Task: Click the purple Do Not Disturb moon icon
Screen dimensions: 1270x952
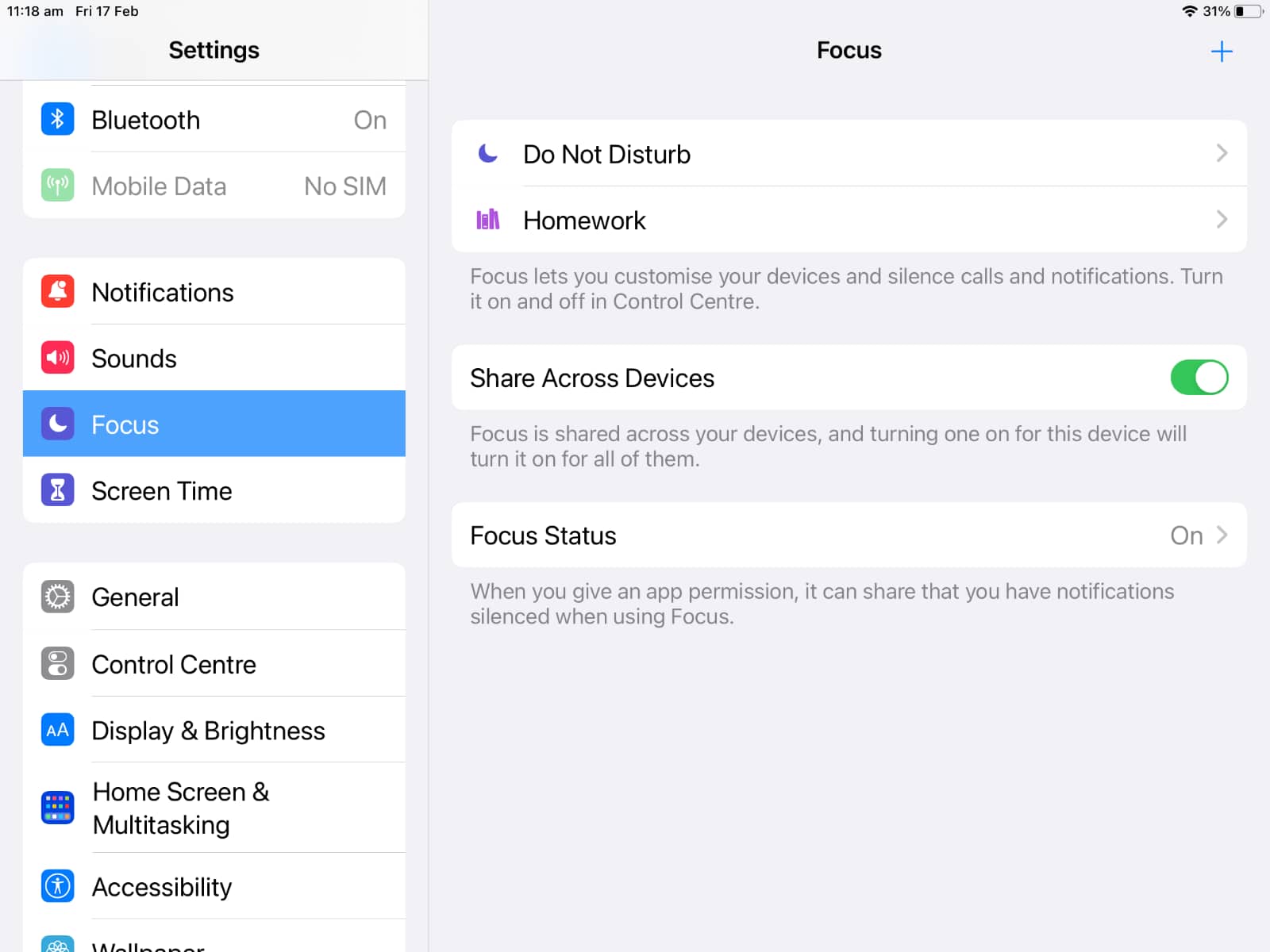Action: [487, 154]
